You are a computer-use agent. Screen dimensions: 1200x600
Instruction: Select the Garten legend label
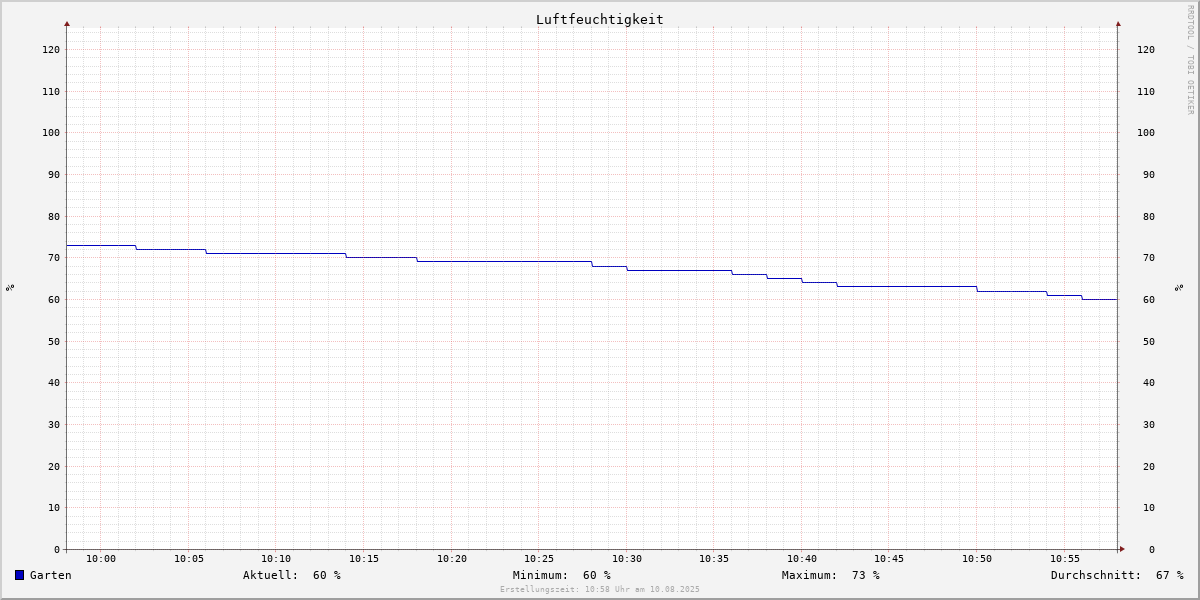click(50, 575)
